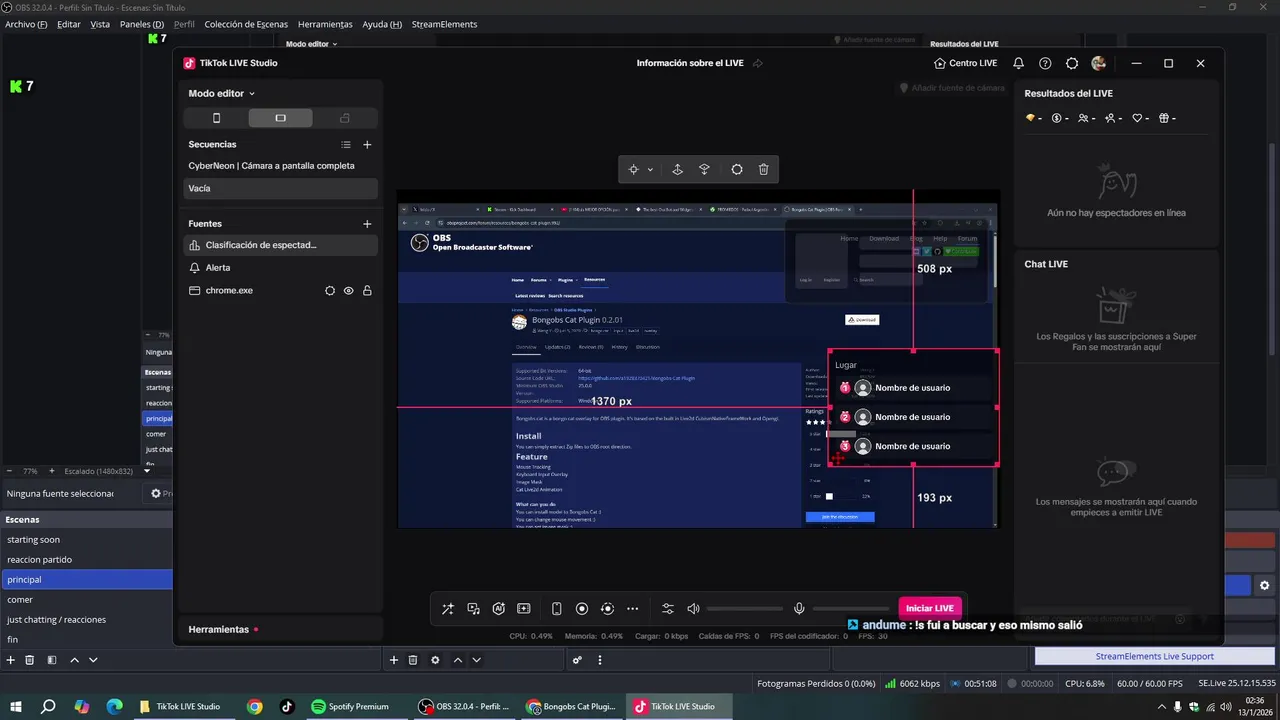Switch to landscape layout
Viewport: 1280px width, 720px height.
(x=280, y=118)
